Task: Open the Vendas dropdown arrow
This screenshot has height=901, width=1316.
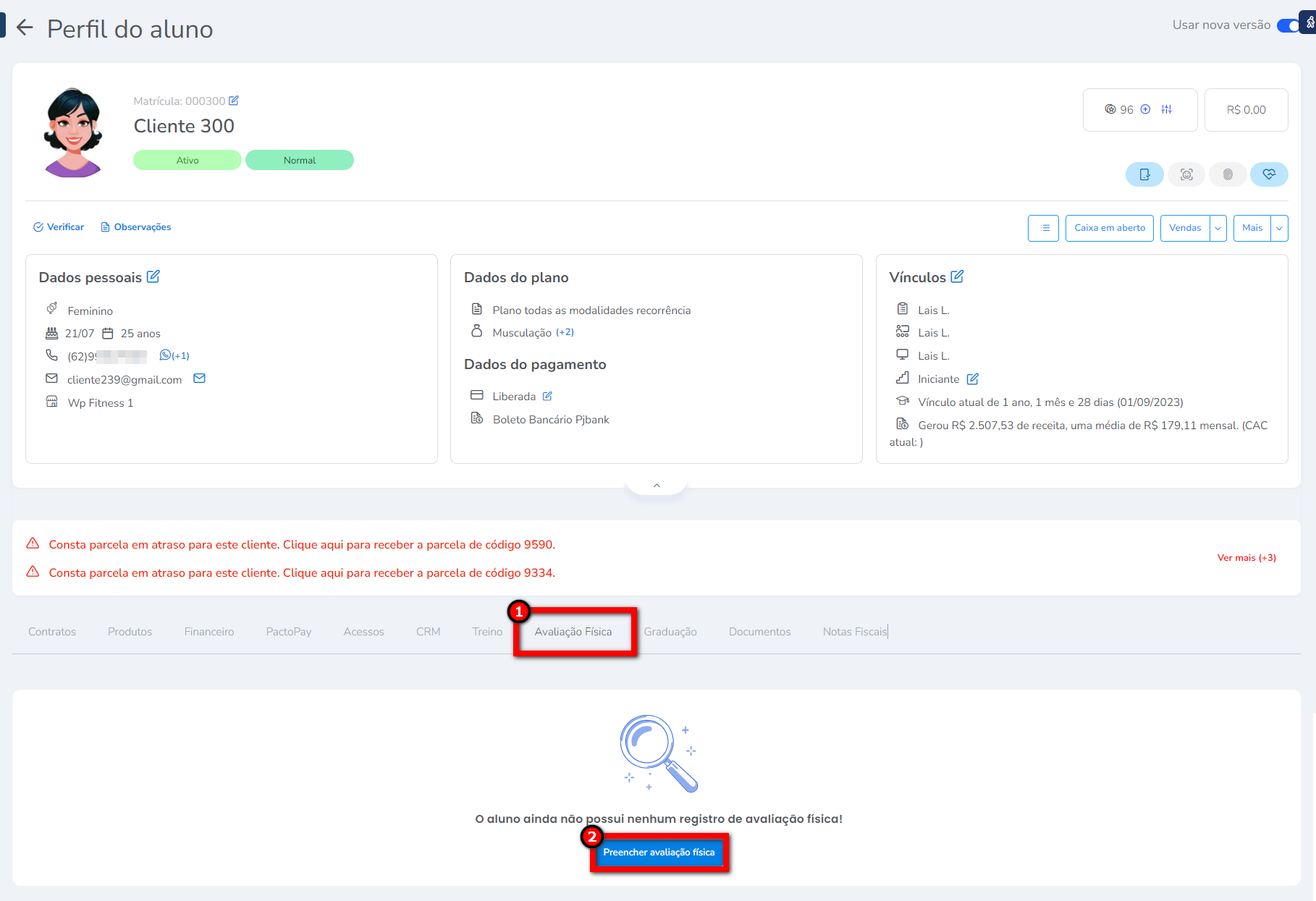Action: (1218, 228)
